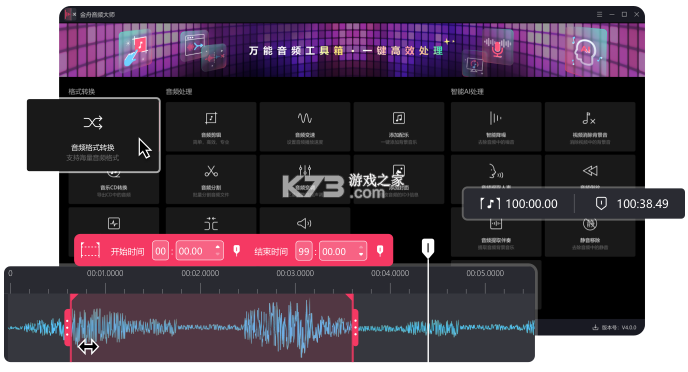This screenshot has height=372, width=688.
Task: Click the end time minutes field 99
Action: (x=304, y=251)
